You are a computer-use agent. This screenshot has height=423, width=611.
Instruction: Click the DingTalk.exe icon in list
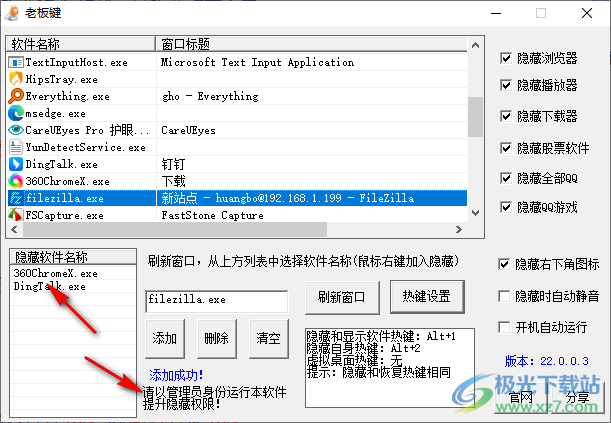pyautogui.click(x=16, y=164)
